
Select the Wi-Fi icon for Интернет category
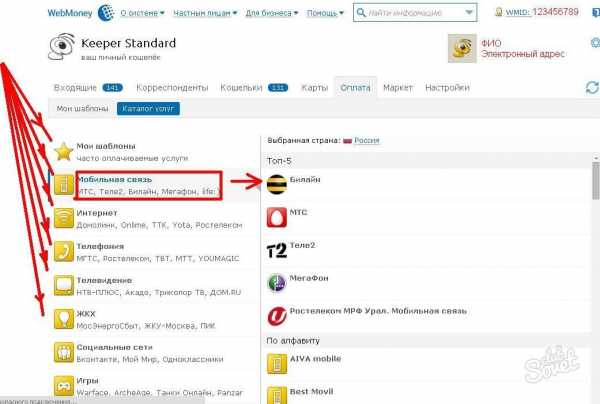64,218
